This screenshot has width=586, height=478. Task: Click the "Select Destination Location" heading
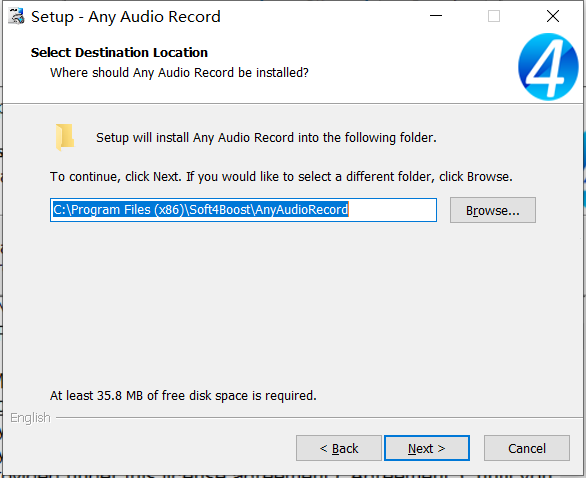[x=119, y=53]
